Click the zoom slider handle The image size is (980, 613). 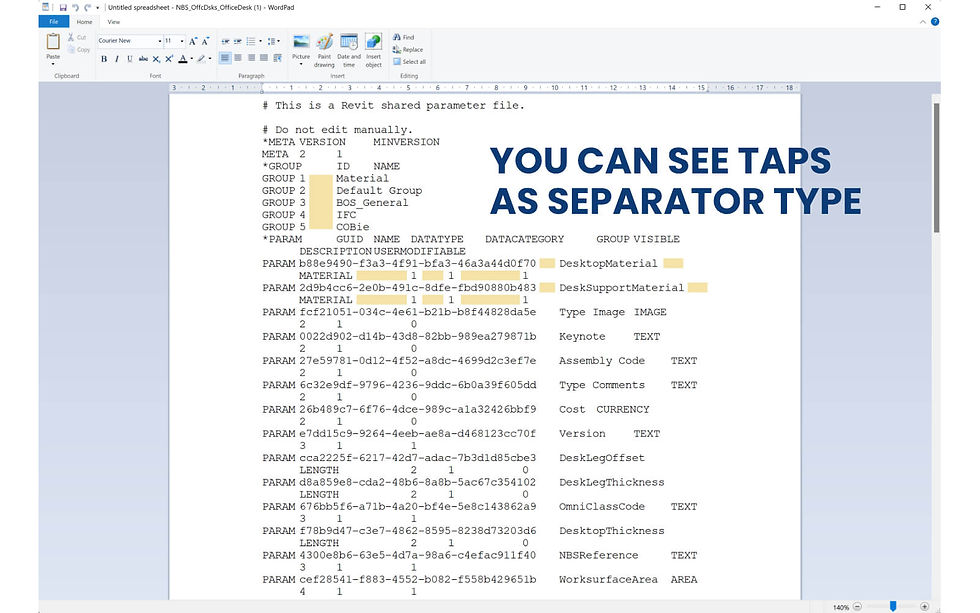[x=893, y=606]
